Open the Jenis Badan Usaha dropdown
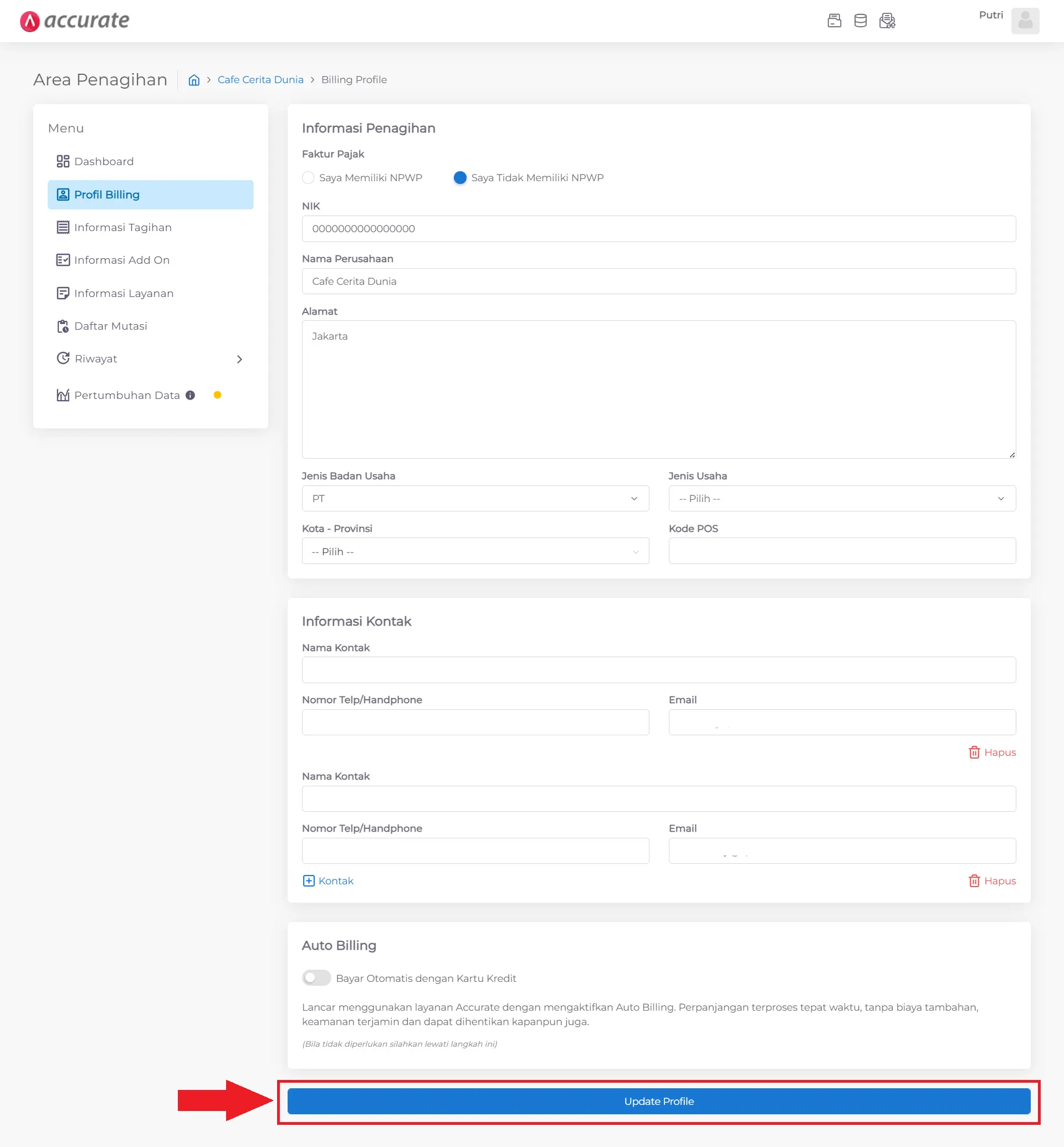This screenshot has width=1064, height=1147. [475, 499]
